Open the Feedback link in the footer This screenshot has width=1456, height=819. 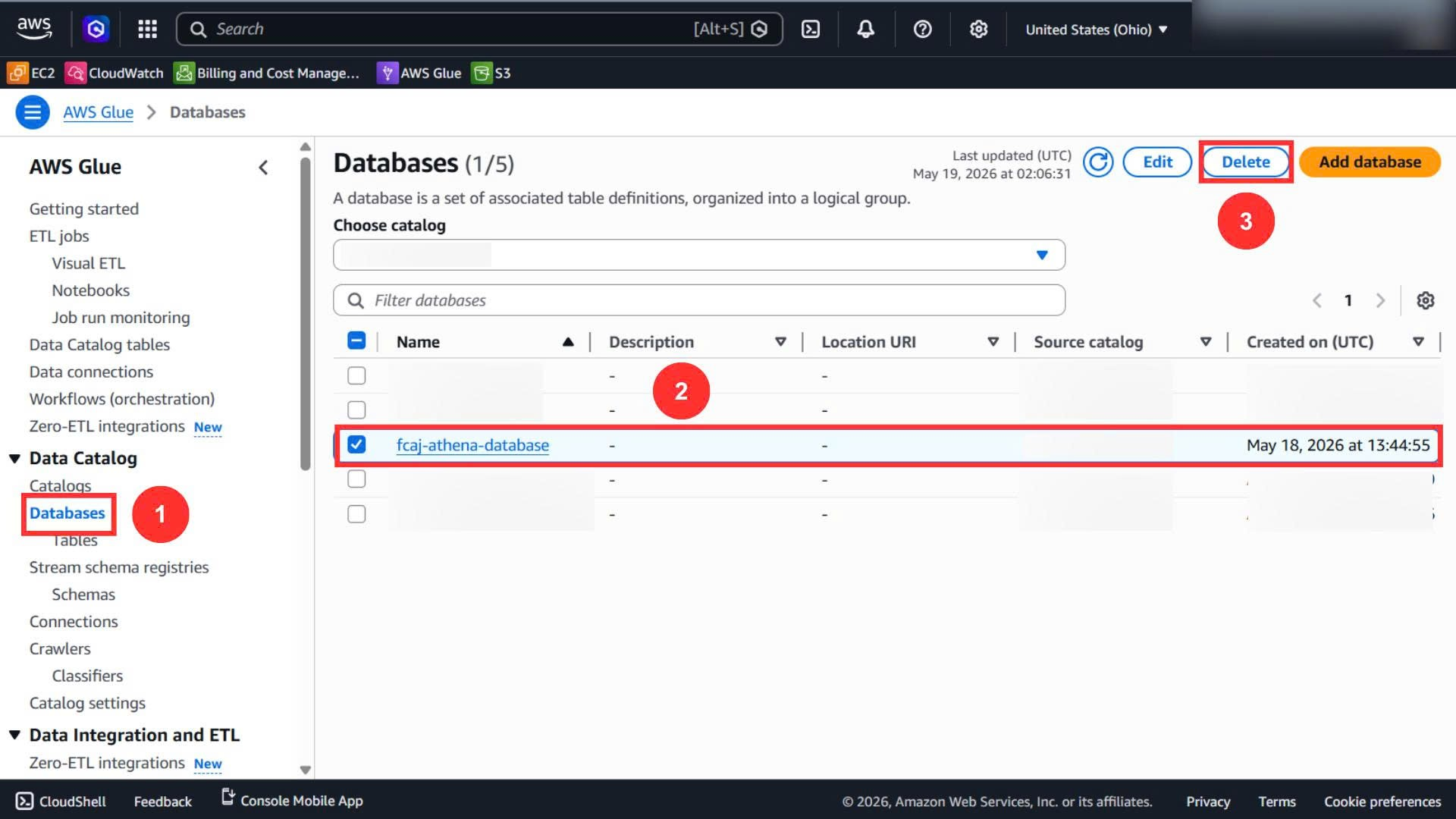pos(162,802)
